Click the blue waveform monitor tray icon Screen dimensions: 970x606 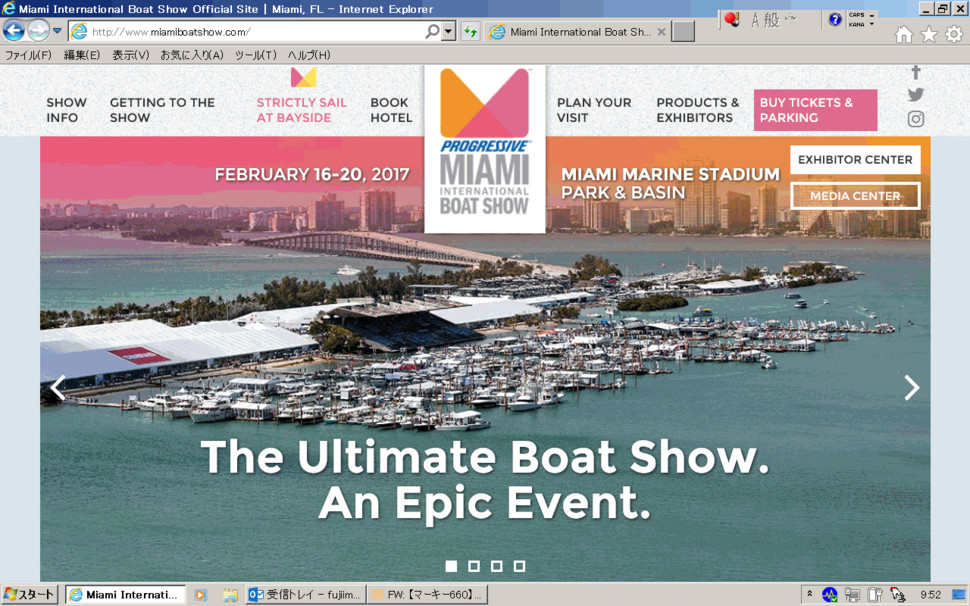pos(830,595)
